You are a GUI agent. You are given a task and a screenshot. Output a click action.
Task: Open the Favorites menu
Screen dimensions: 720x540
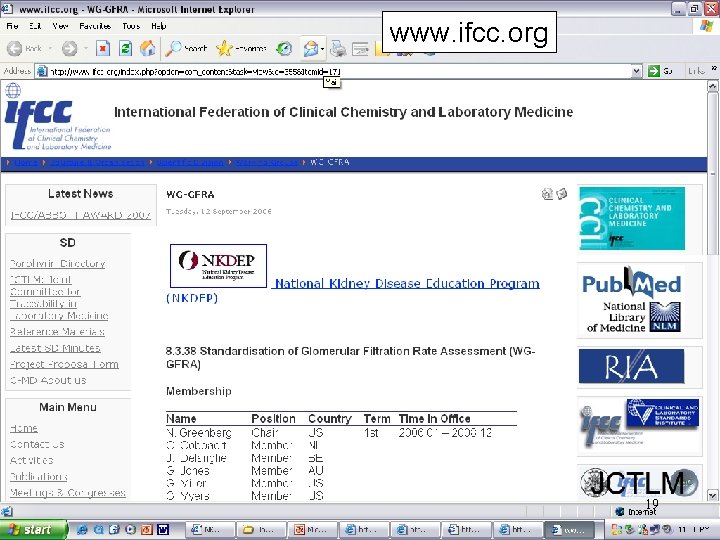point(95,26)
